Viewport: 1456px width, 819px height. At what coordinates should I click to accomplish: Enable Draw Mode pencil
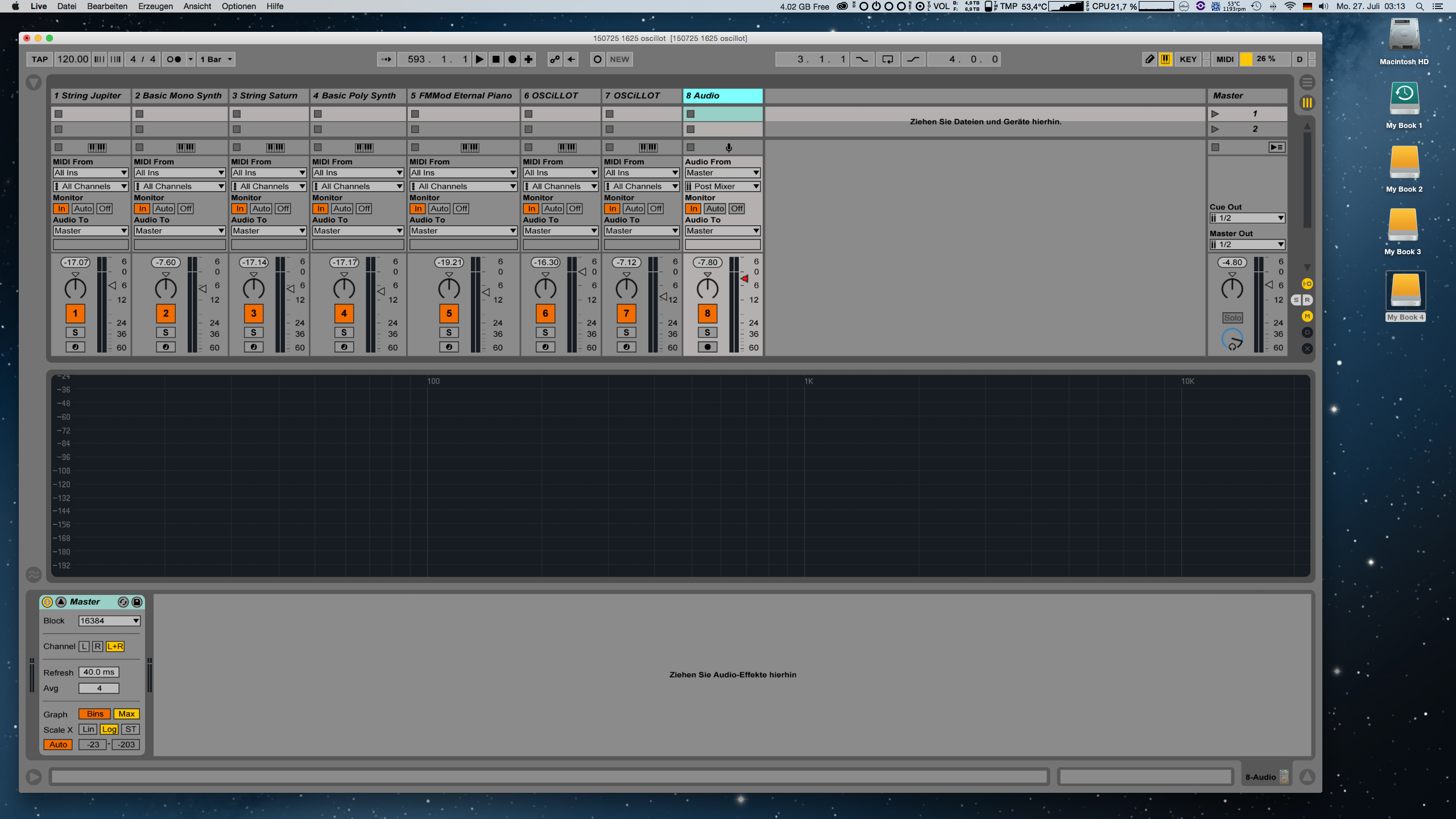(1149, 59)
